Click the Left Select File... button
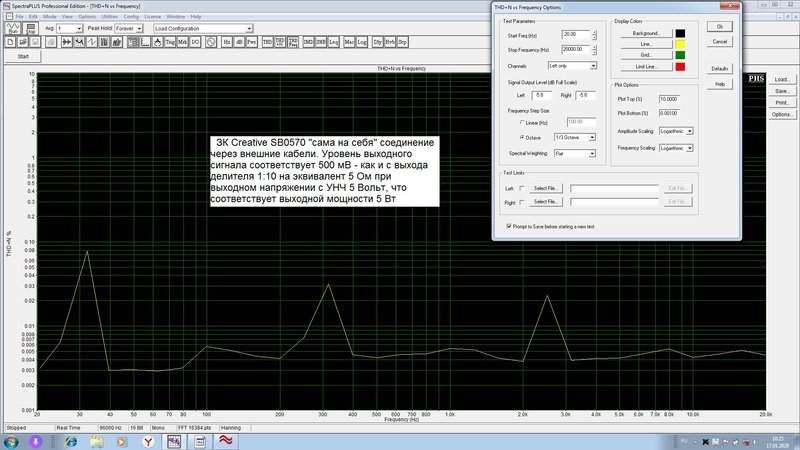The height and width of the screenshot is (450, 800). (545, 188)
